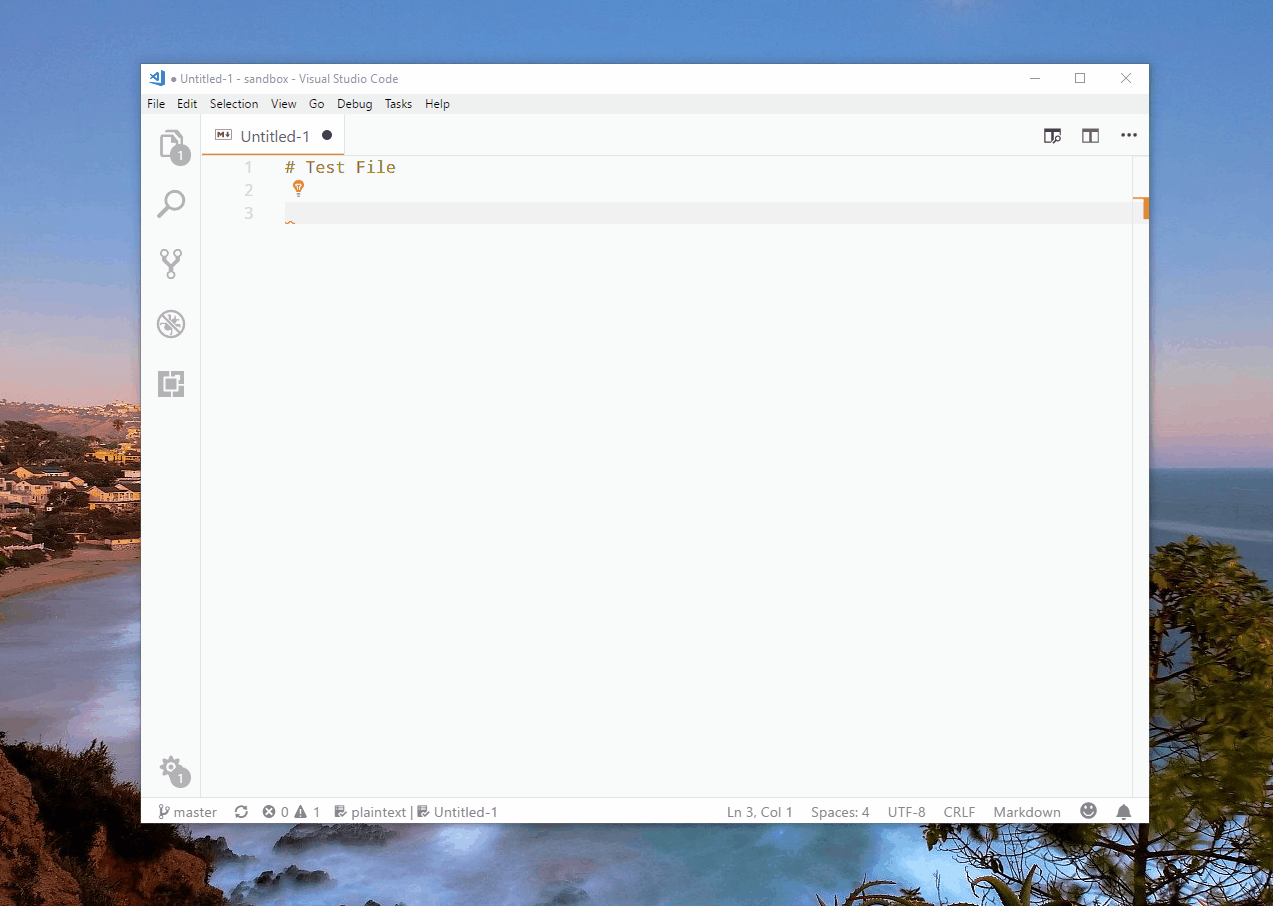Show errors and warnings in status bar
1273x906 pixels.
point(290,811)
